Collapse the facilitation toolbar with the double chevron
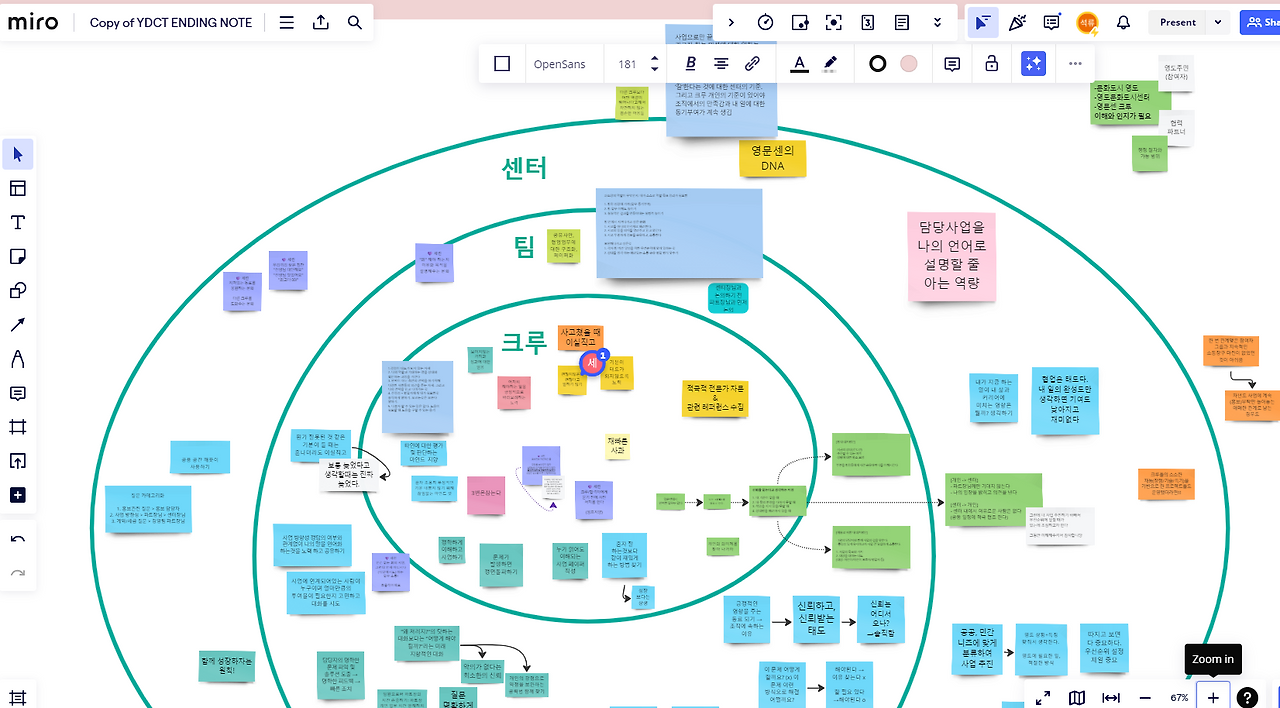Image resolution: width=1280 pixels, height=708 pixels. click(936, 21)
